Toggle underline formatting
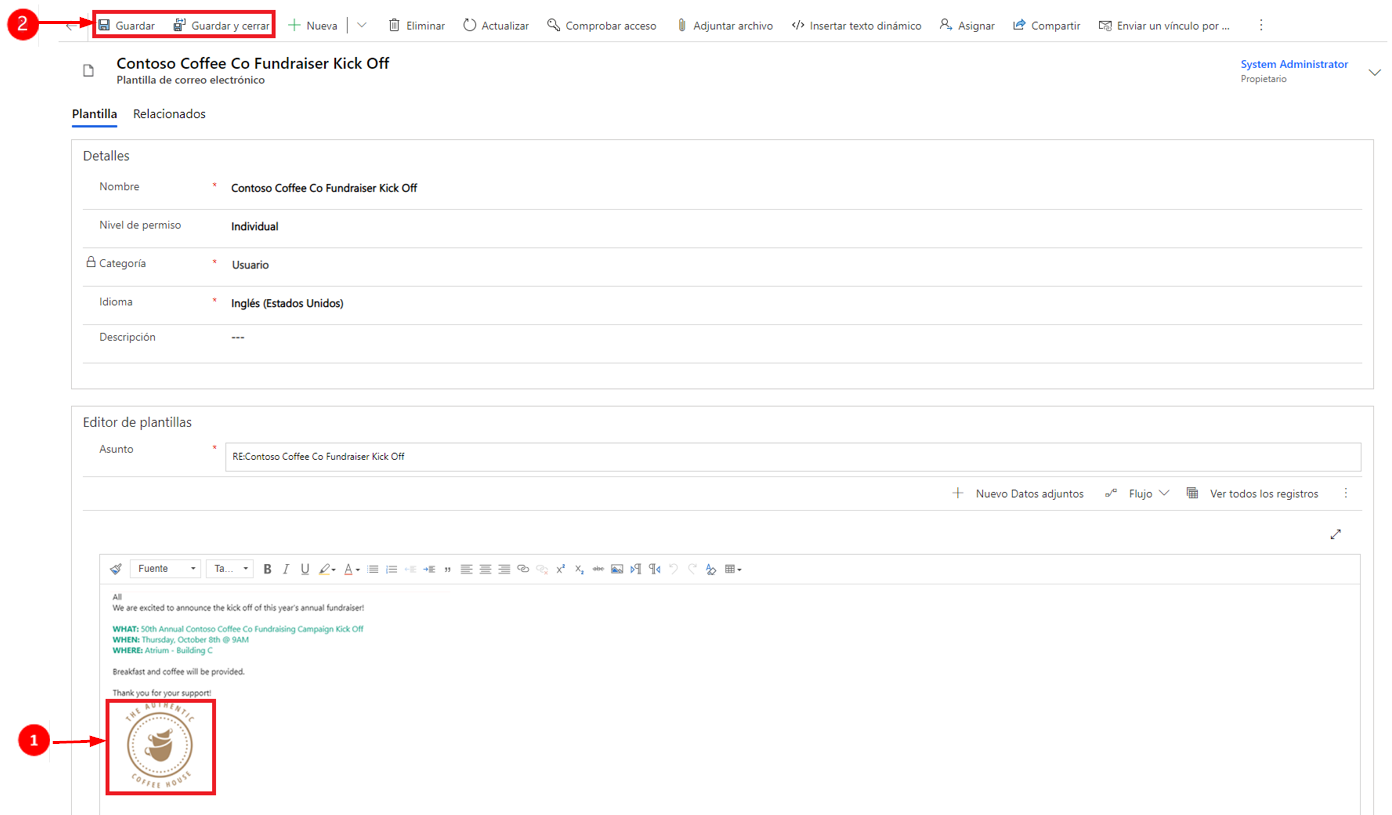The image size is (1392, 815). point(305,569)
